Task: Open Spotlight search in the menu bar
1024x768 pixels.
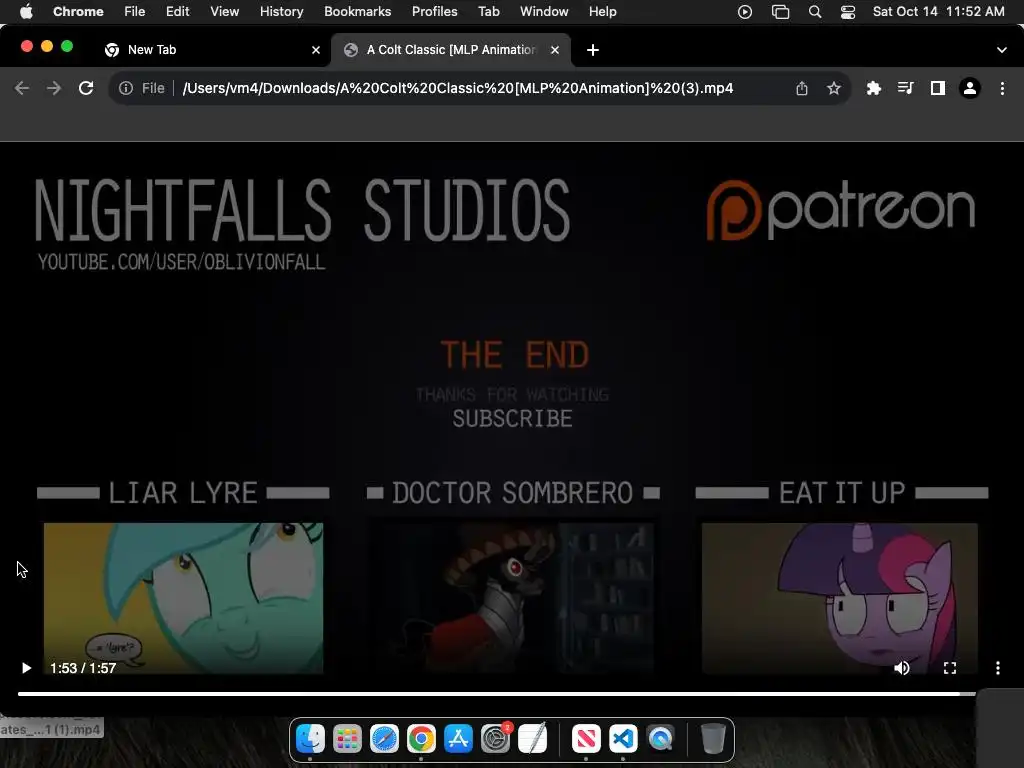Action: (x=815, y=12)
